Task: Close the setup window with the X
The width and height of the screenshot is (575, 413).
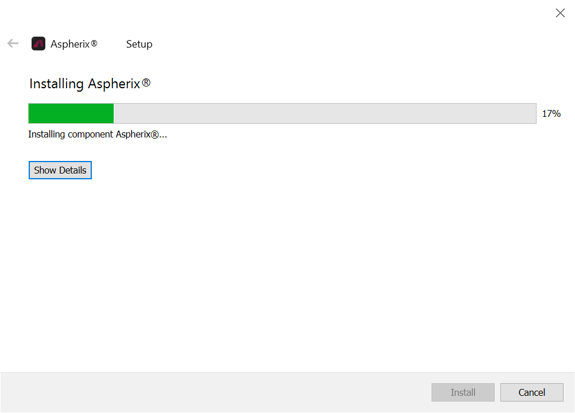Action: 560,13
